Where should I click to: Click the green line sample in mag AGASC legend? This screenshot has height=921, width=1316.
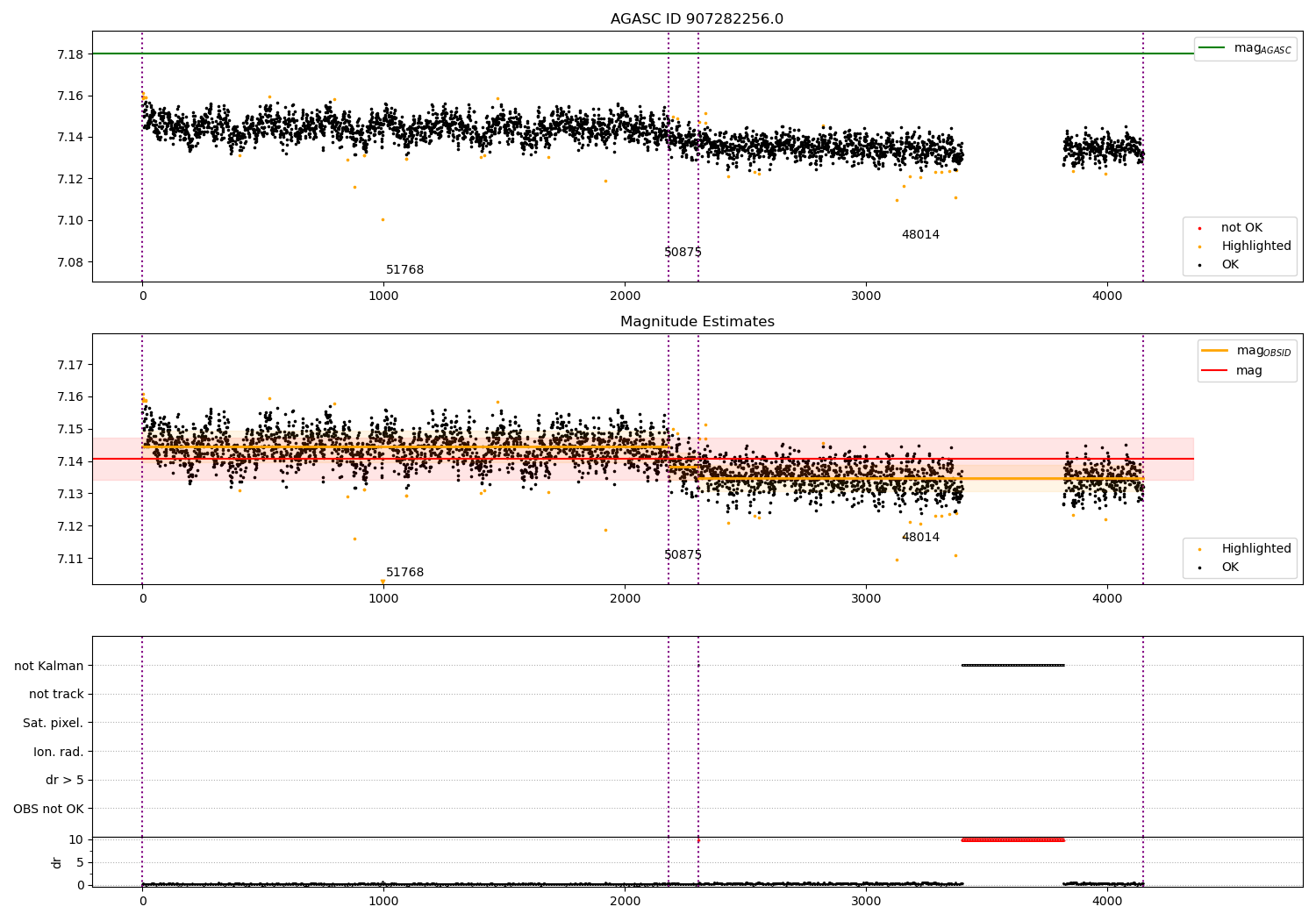(x=1212, y=48)
